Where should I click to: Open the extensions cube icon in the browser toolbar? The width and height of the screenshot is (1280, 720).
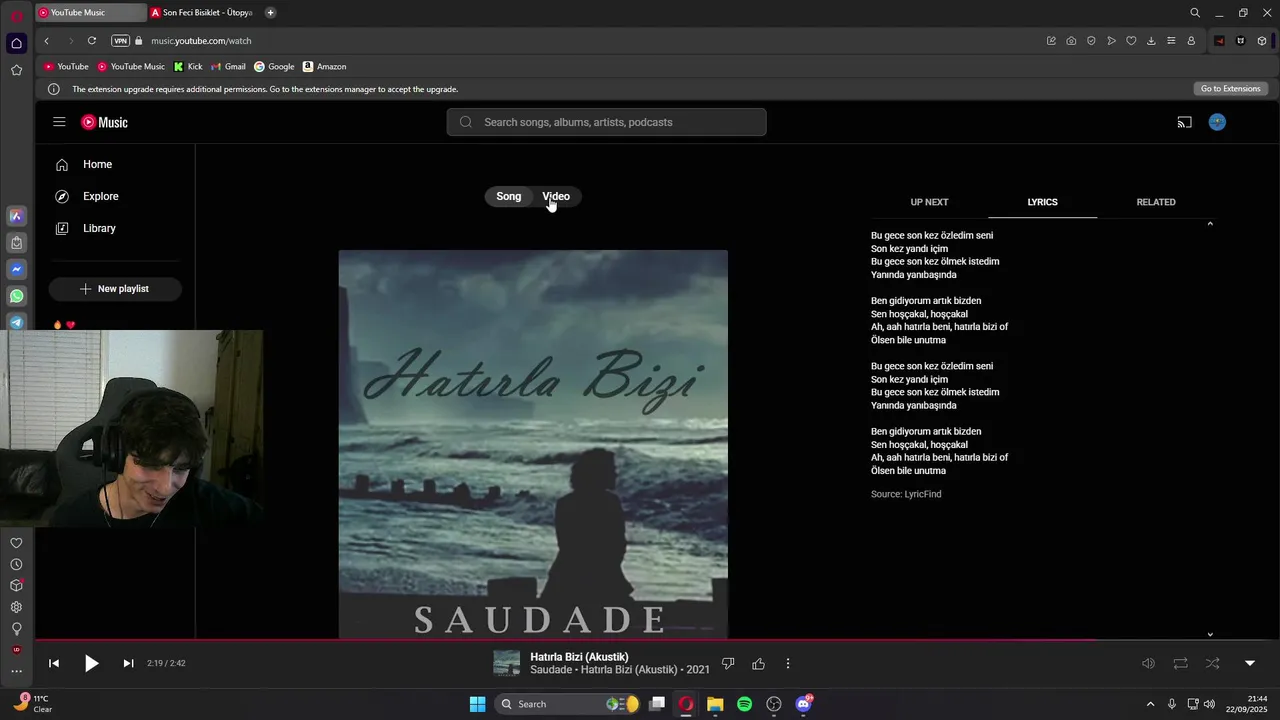point(1262,41)
